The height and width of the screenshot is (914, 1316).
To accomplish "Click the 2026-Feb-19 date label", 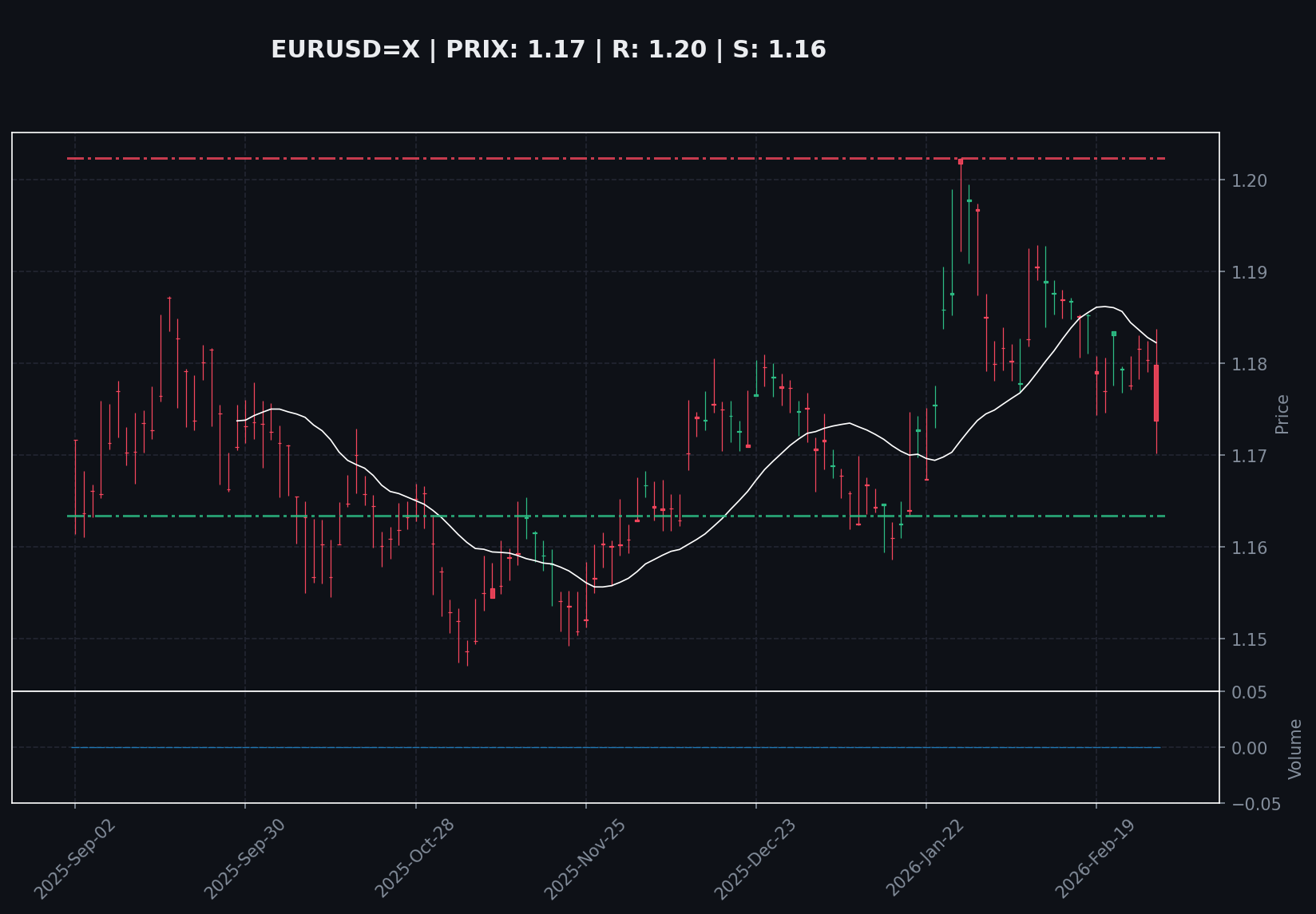I will tap(1096, 858).
